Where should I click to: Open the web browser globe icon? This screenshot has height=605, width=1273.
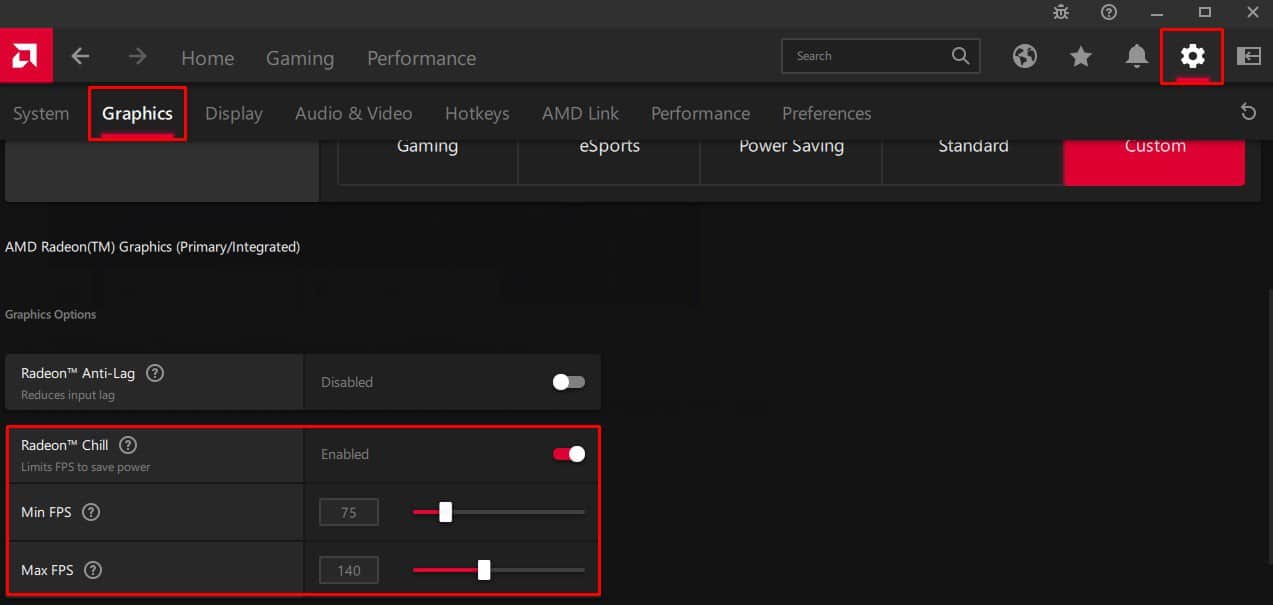pos(1025,56)
